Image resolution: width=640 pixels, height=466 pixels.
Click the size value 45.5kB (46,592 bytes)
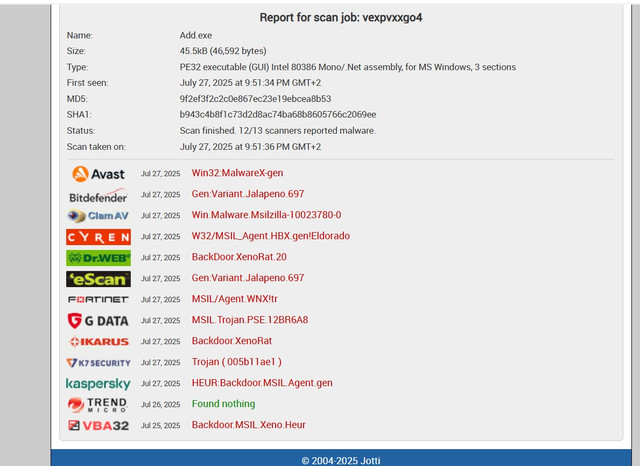coord(223,51)
